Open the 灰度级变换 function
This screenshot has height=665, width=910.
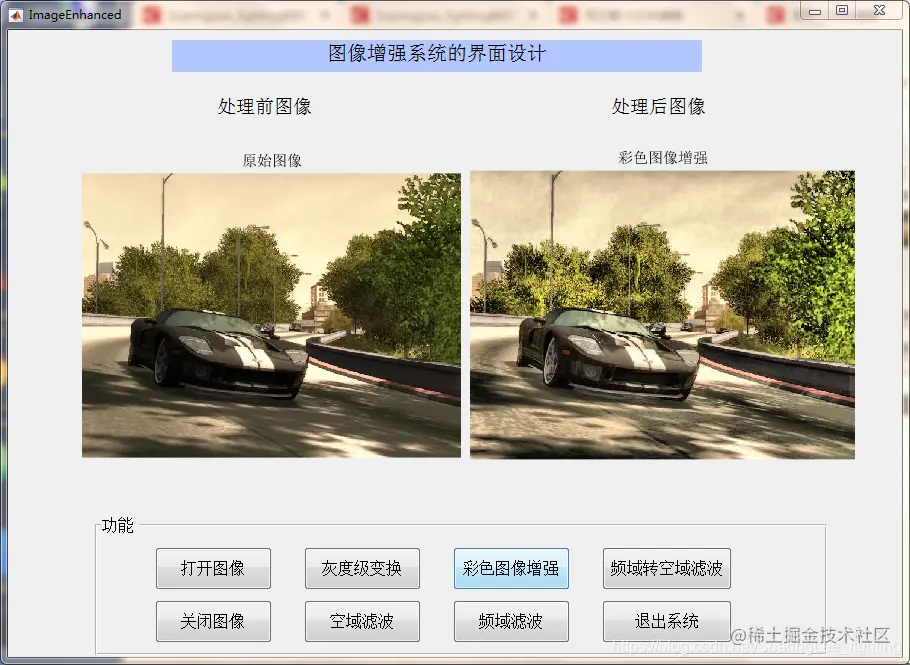coord(362,568)
